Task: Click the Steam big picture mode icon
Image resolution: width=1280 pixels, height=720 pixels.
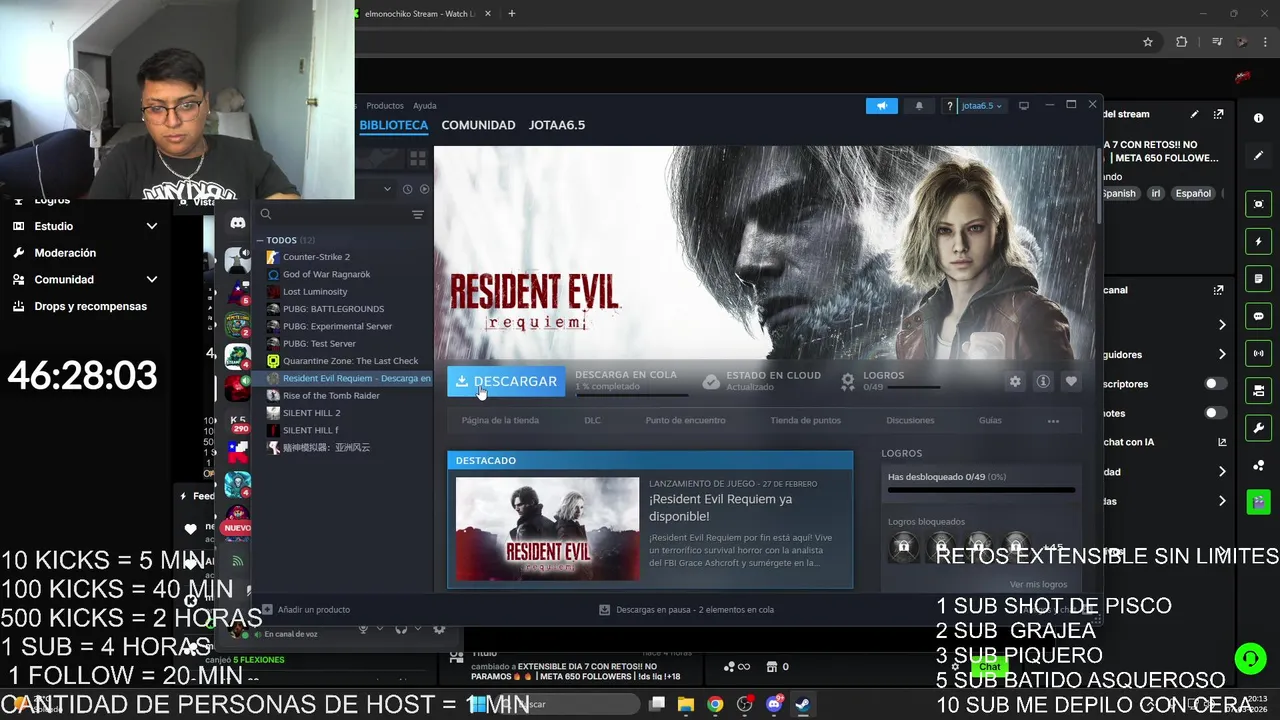Action: (1024, 105)
